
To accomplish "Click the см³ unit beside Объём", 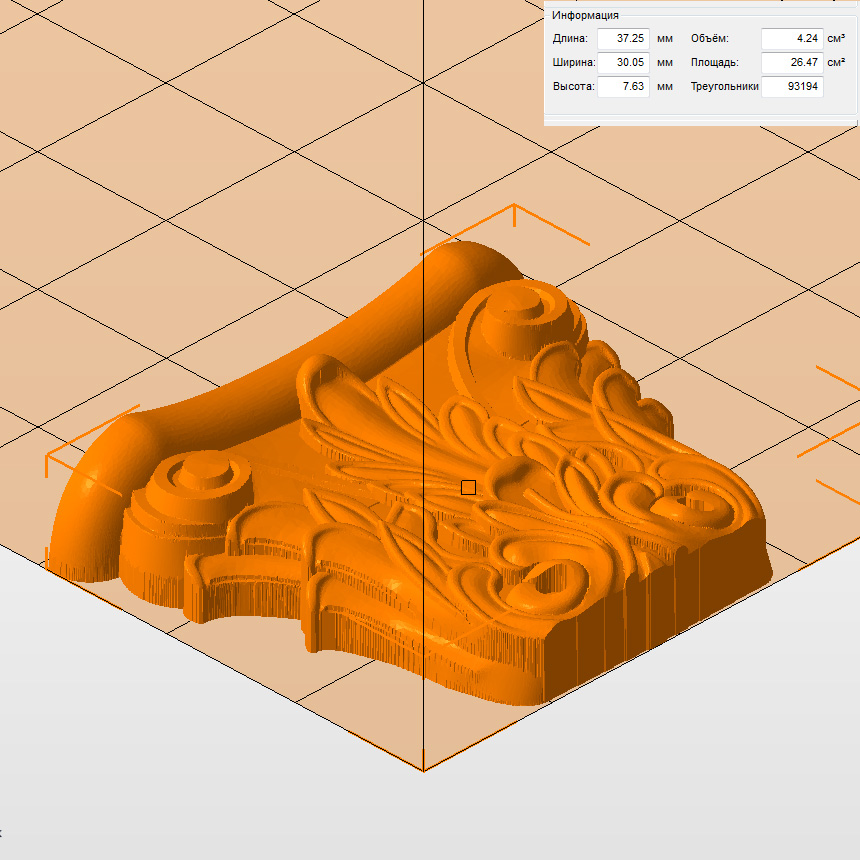I will (x=836, y=39).
